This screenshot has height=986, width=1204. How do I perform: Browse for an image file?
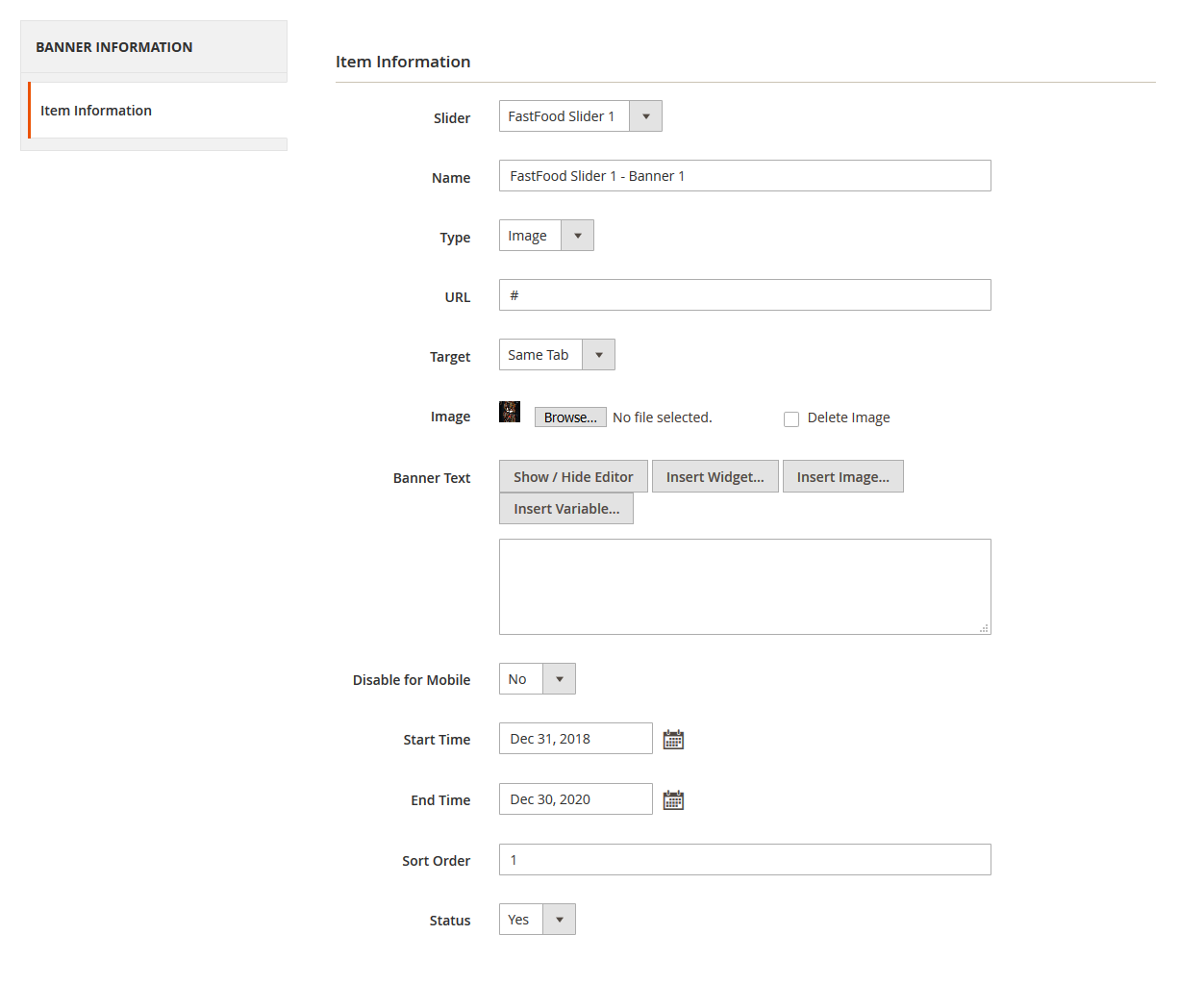pos(570,417)
